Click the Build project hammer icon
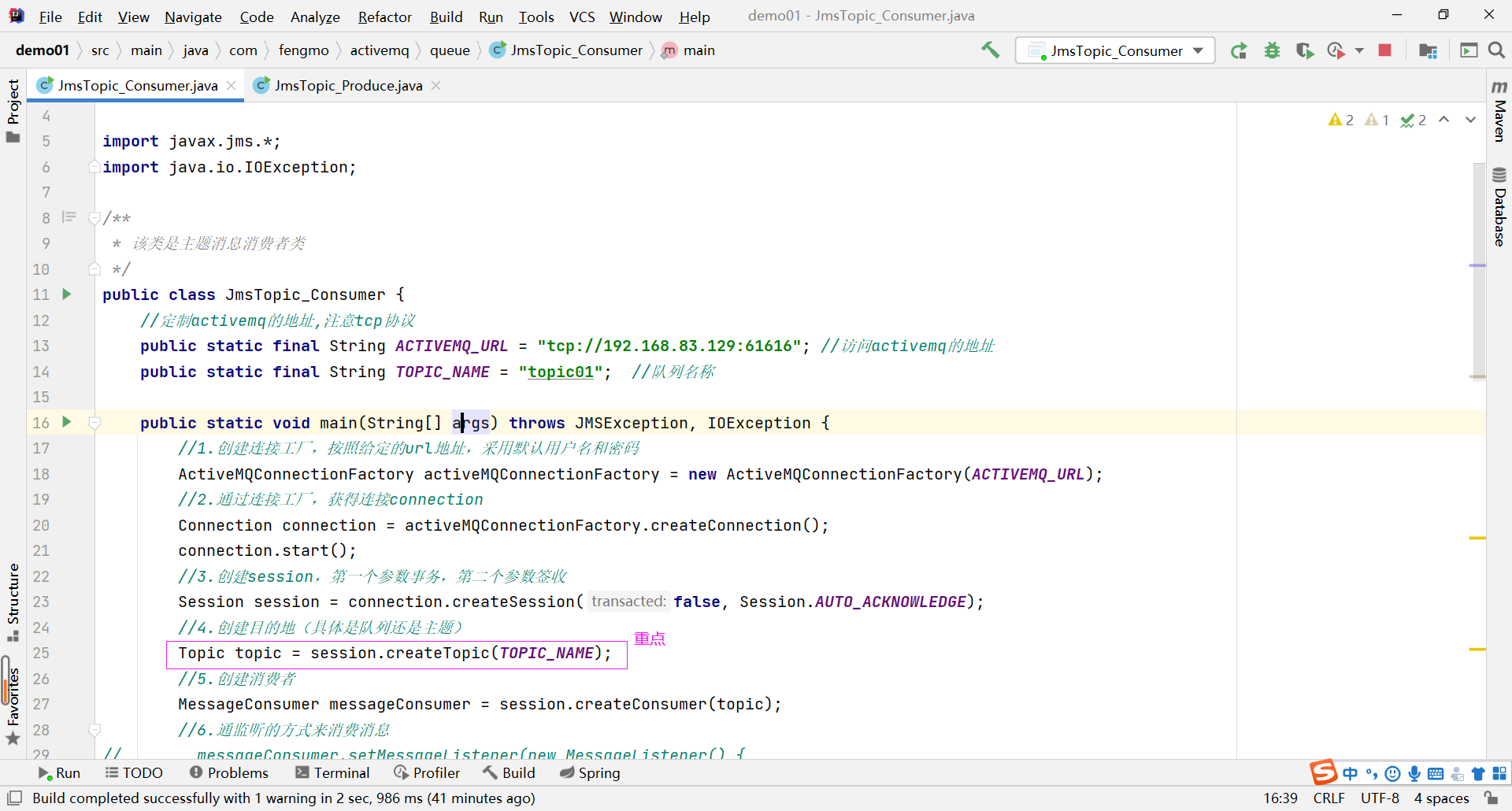The image size is (1512, 811). pyautogui.click(x=990, y=50)
